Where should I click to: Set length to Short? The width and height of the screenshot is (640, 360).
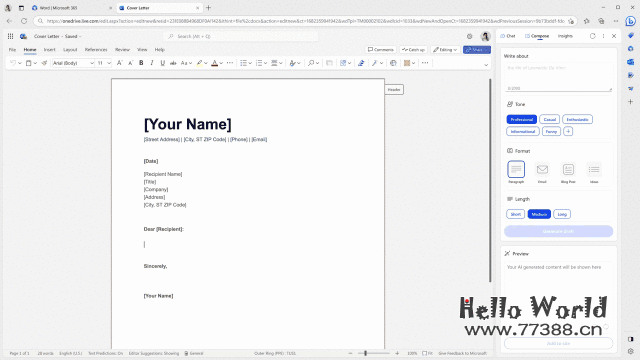tap(516, 214)
